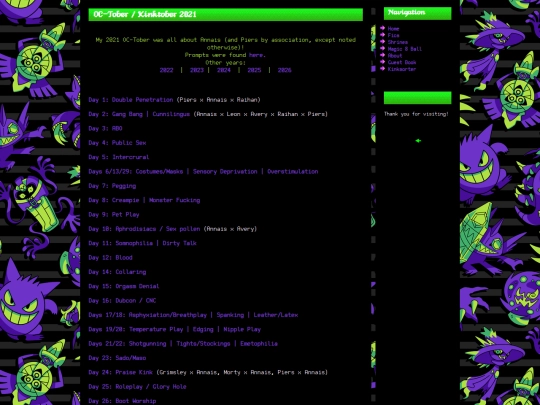Open the Day 7 story link

[112, 186]
